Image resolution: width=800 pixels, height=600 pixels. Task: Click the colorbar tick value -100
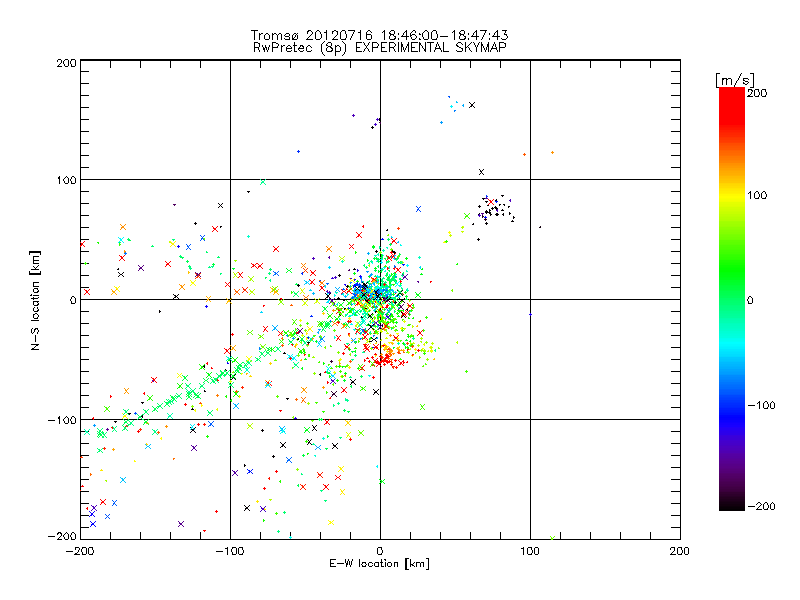click(761, 405)
